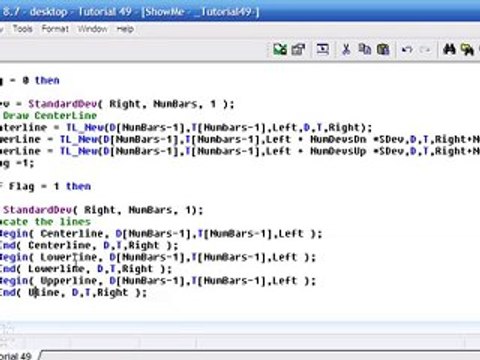480x360 pixels.
Task: Click the 'Draw CenterLine' comment
Action: coord(50,116)
